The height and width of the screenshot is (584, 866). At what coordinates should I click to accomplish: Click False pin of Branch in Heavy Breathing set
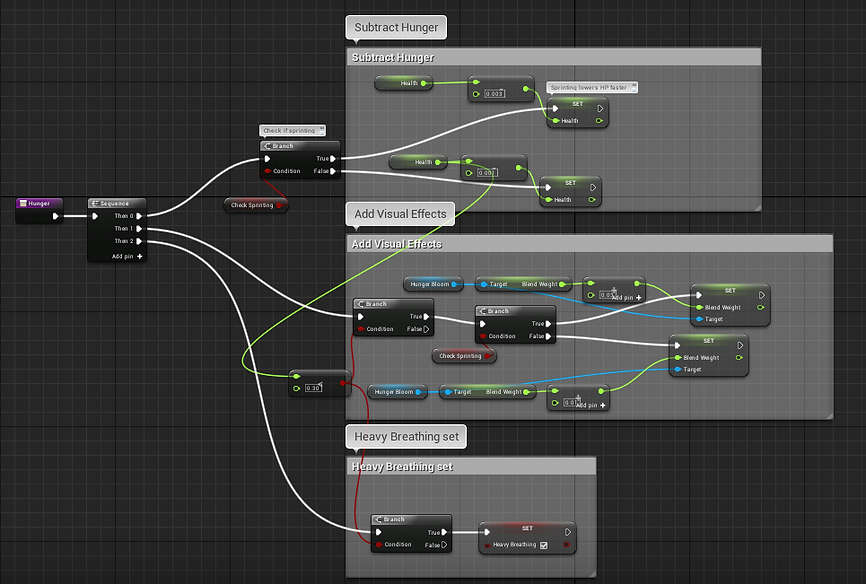[x=444, y=545]
